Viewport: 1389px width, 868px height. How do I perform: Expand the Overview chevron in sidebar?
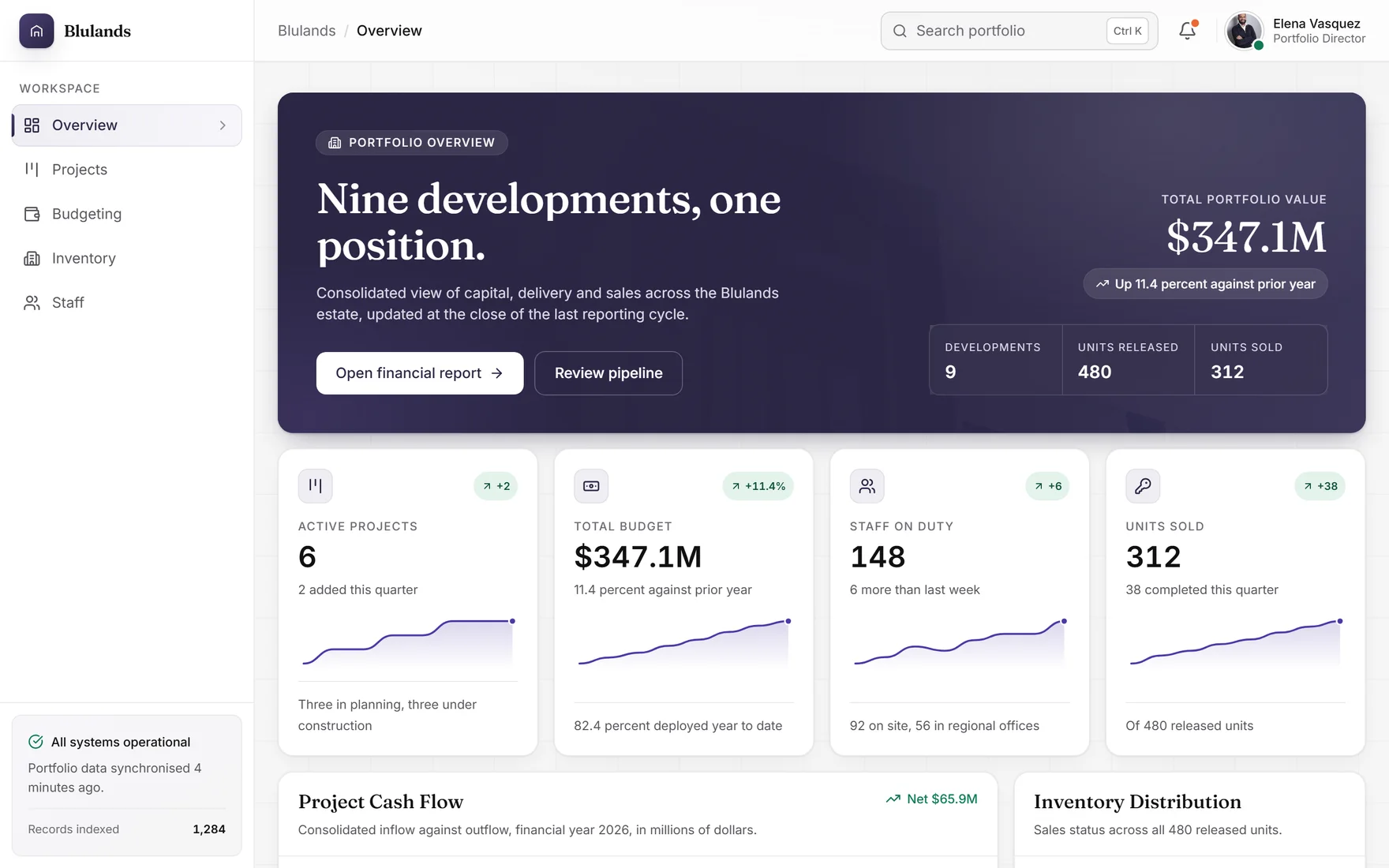pos(223,125)
